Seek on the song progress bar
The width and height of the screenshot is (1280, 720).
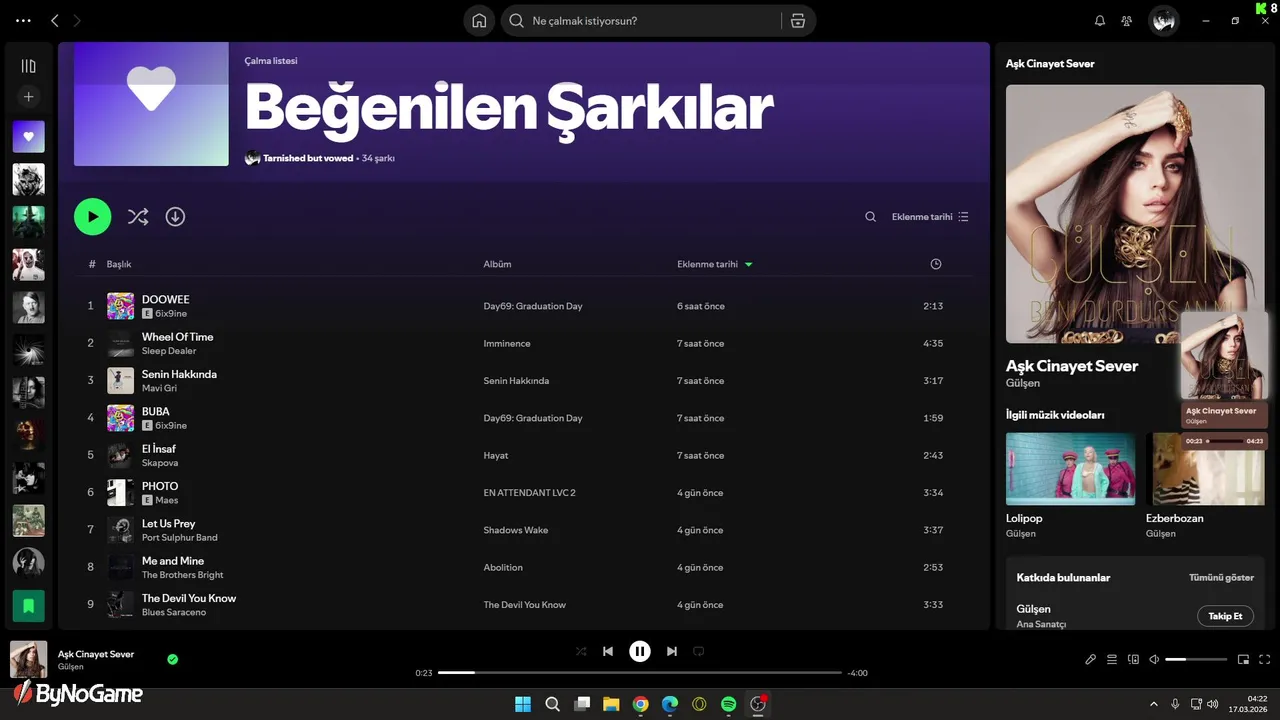[x=640, y=673]
